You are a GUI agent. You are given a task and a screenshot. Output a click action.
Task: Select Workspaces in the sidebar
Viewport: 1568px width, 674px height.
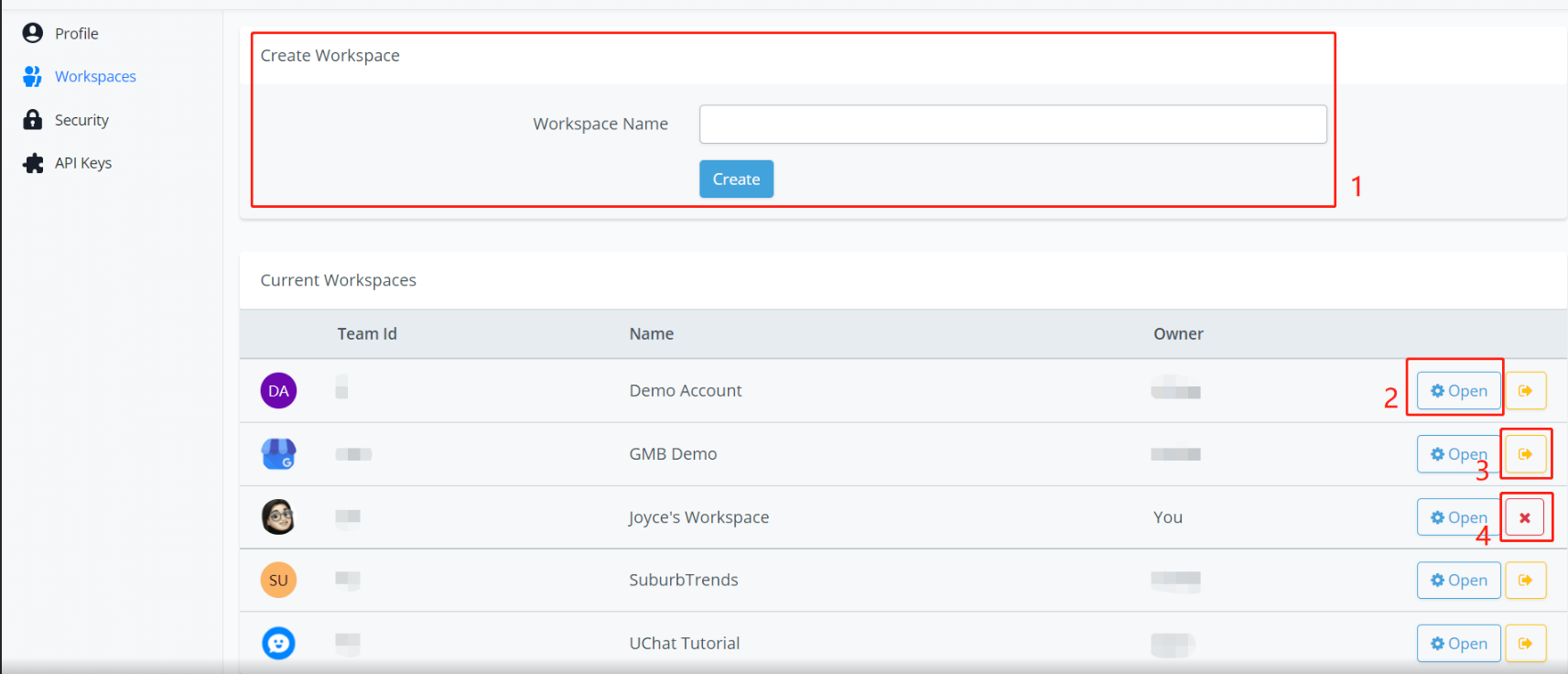(x=94, y=77)
